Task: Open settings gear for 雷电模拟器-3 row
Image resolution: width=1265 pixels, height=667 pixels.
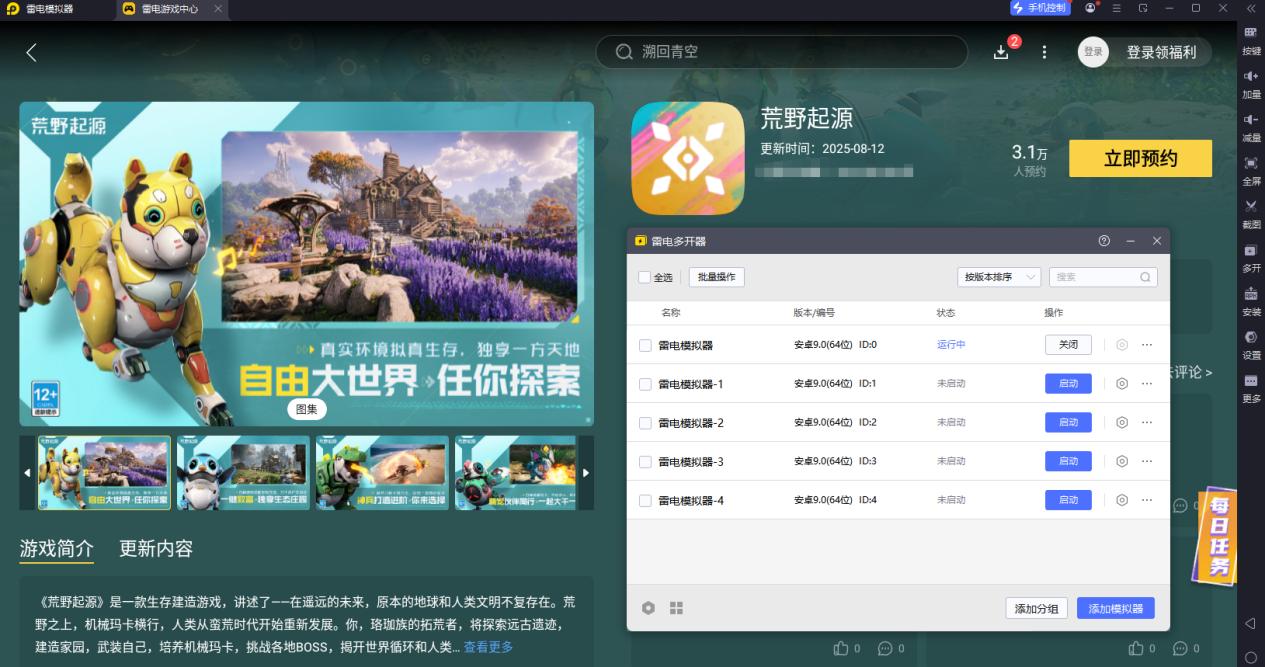Action: [x=1122, y=461]
